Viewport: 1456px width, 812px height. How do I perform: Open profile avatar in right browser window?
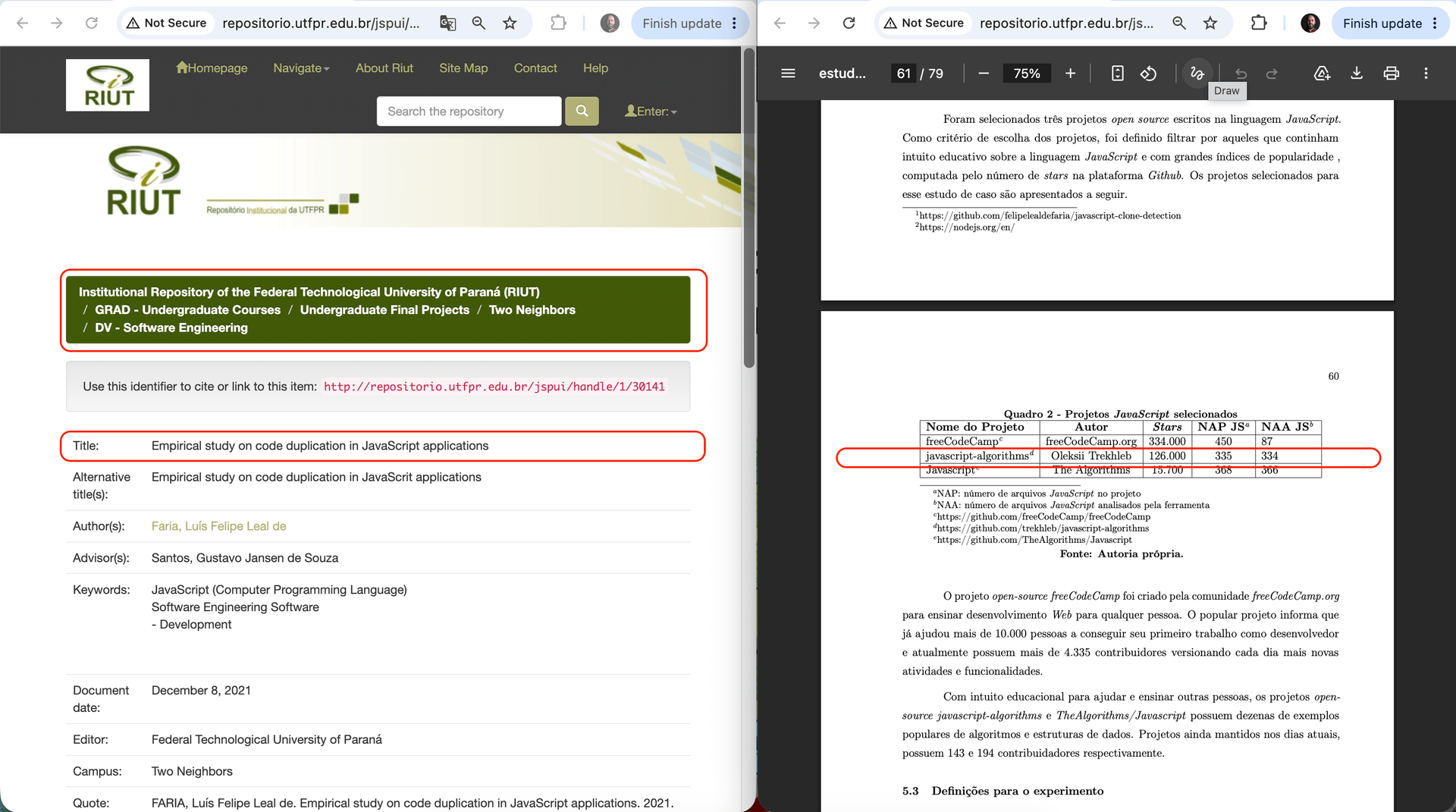click(x=1310, y=24)
